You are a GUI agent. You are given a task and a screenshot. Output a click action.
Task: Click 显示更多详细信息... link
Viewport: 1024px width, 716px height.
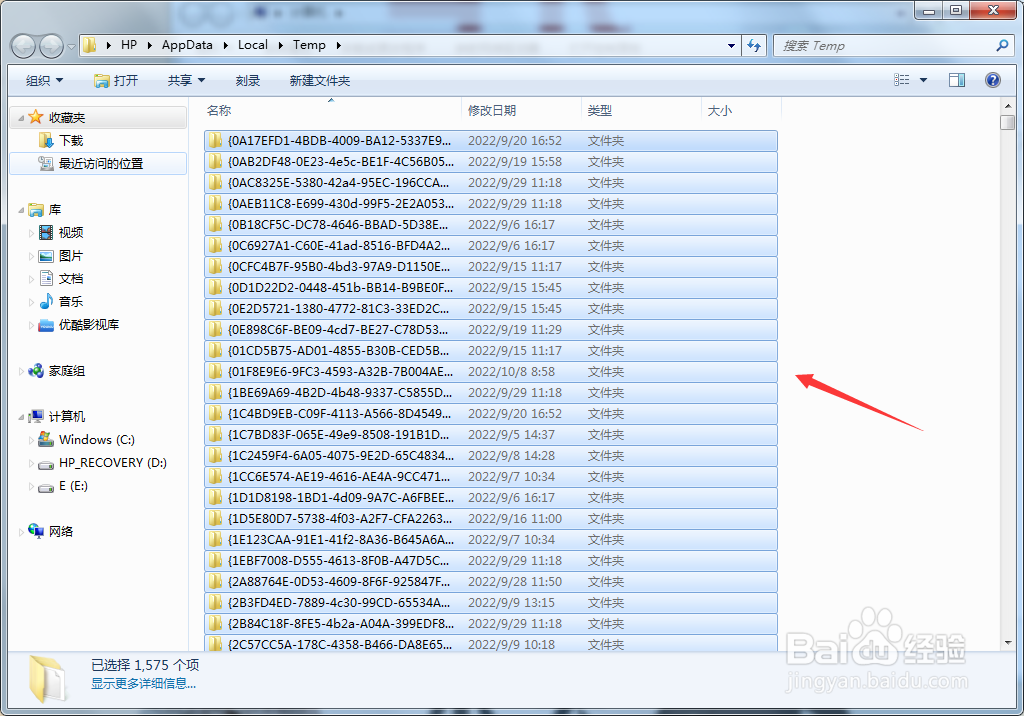coord(143,683)
